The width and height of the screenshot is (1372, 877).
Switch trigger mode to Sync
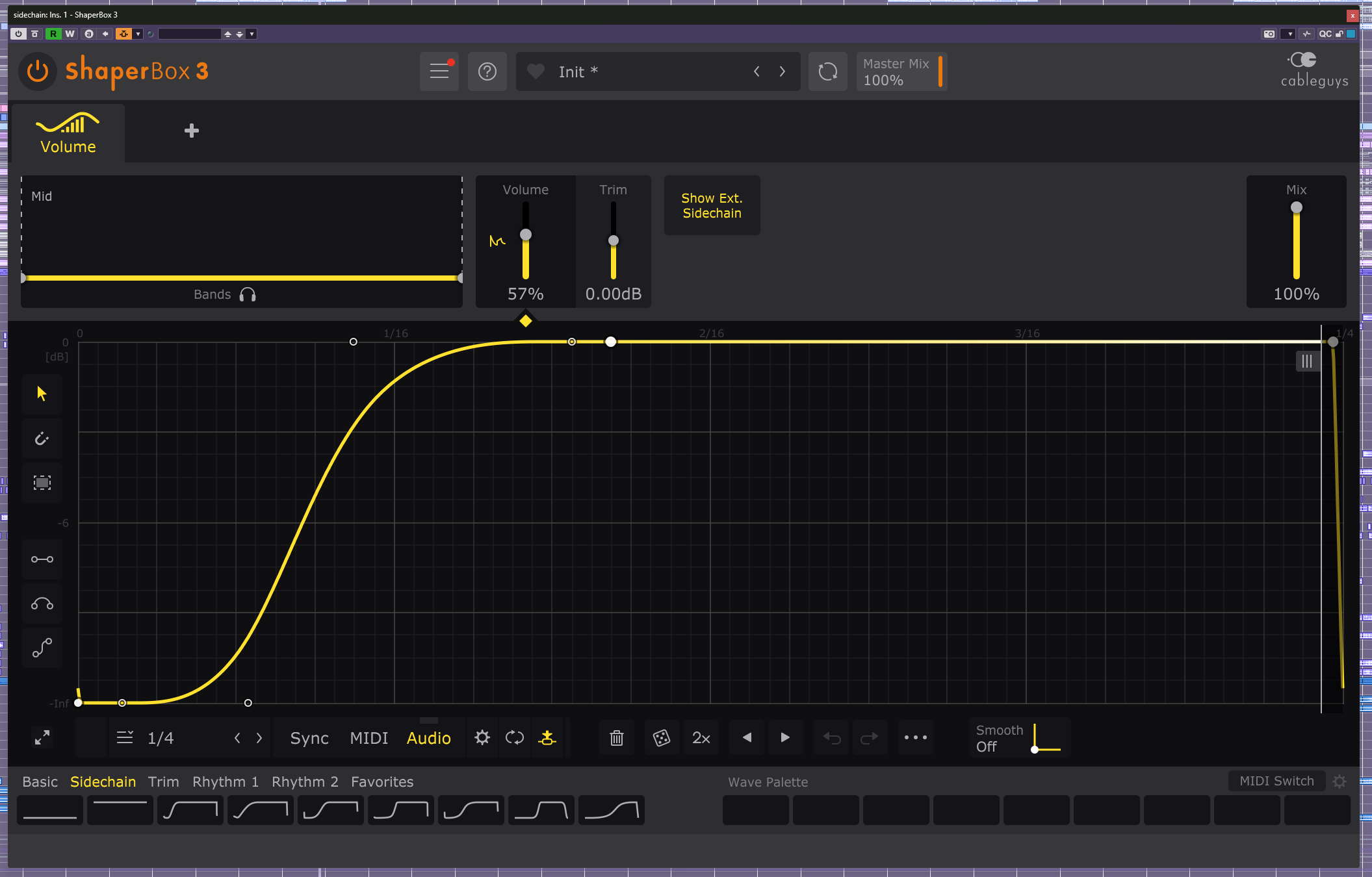coord(309,738)
